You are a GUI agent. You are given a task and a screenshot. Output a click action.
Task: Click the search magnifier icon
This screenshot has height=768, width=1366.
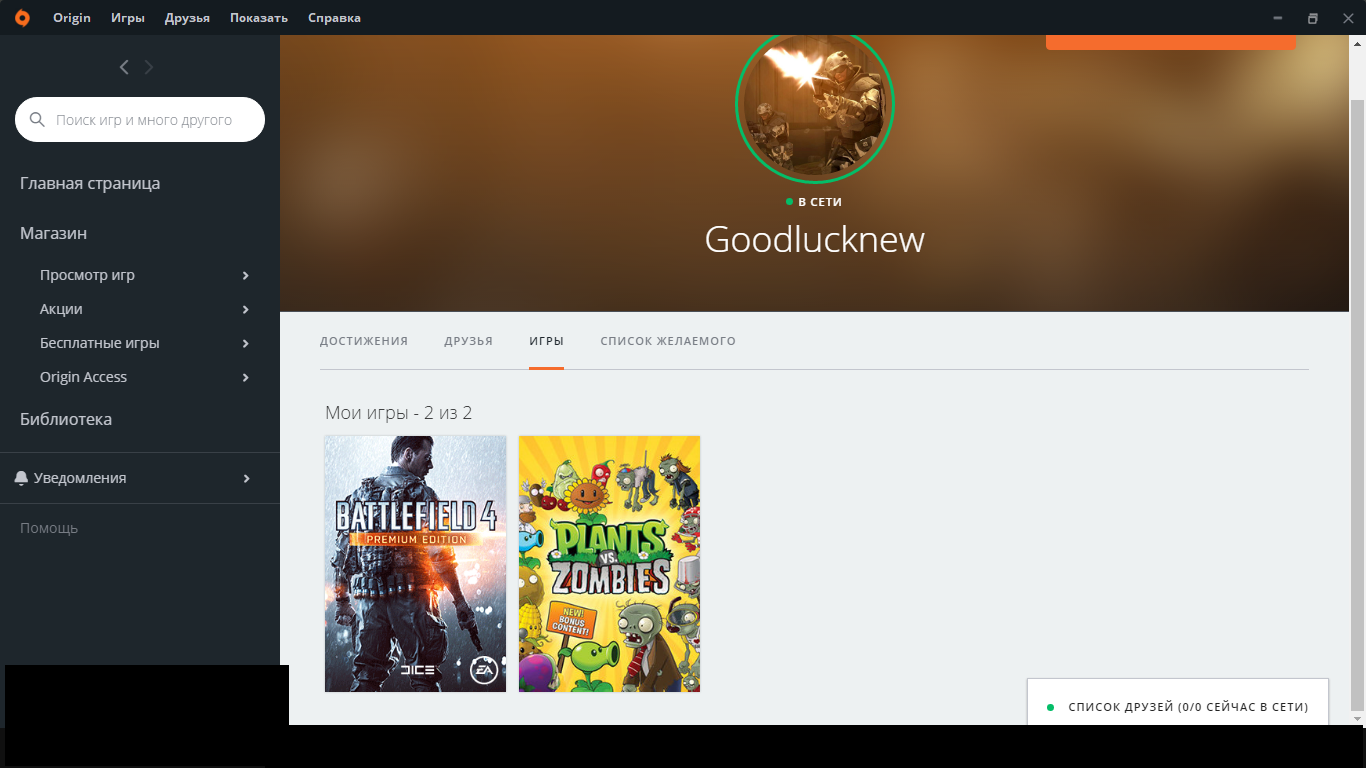point(37,120)
